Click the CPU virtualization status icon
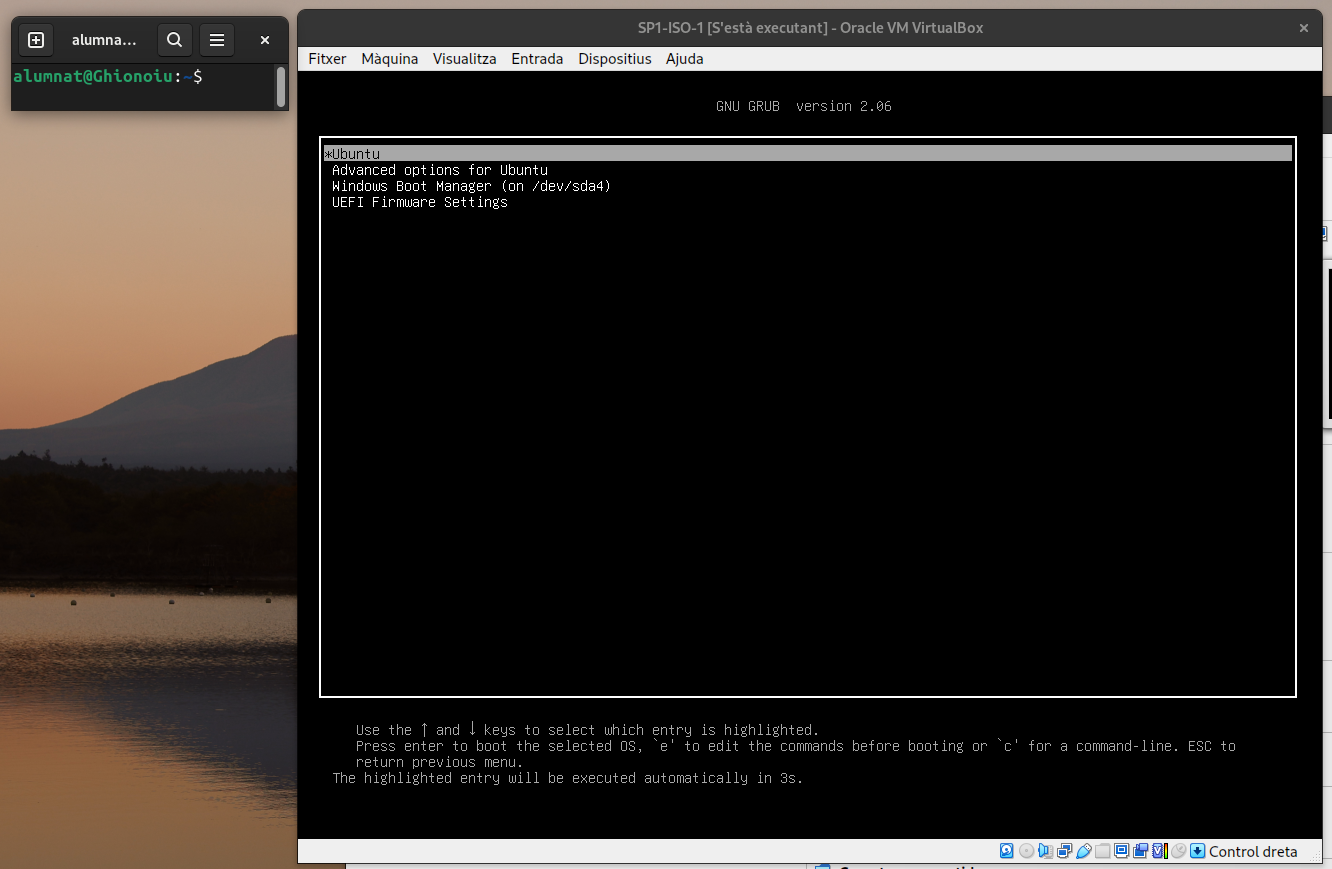Screen dimensions: 1332x869 (1159, 851)
